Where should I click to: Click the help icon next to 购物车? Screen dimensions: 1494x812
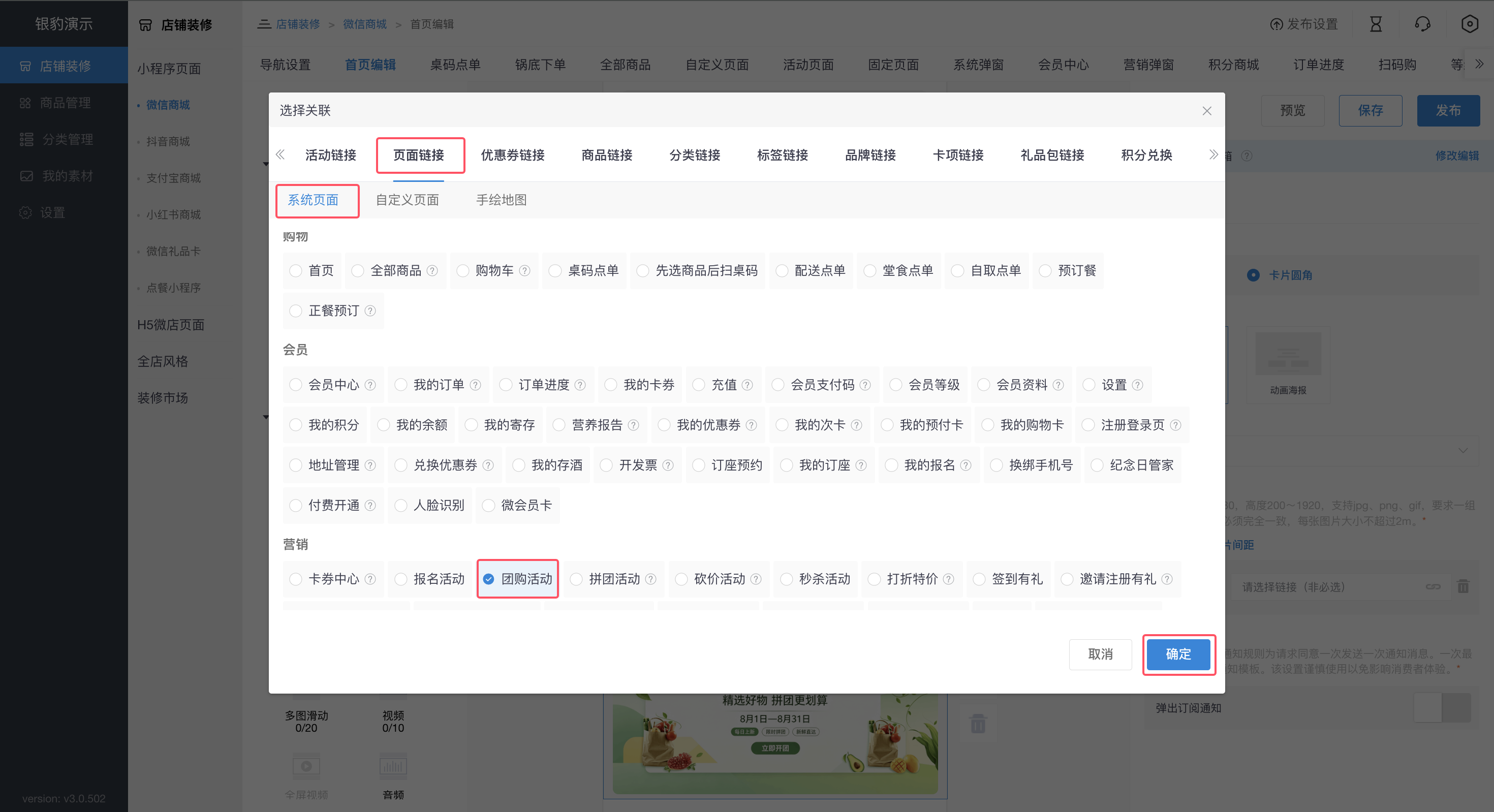pyautogui.click(x=524, y=271)
